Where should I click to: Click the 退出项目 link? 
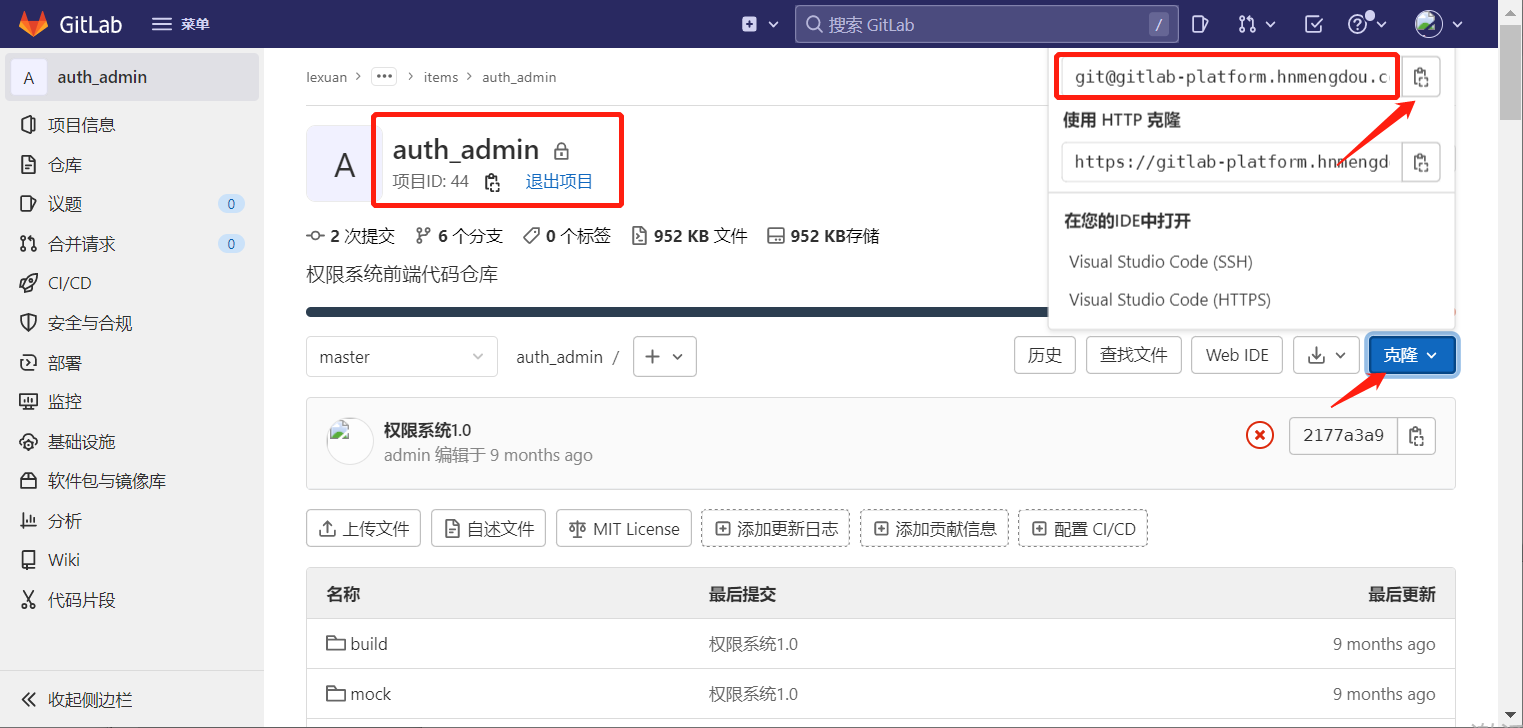559,181
